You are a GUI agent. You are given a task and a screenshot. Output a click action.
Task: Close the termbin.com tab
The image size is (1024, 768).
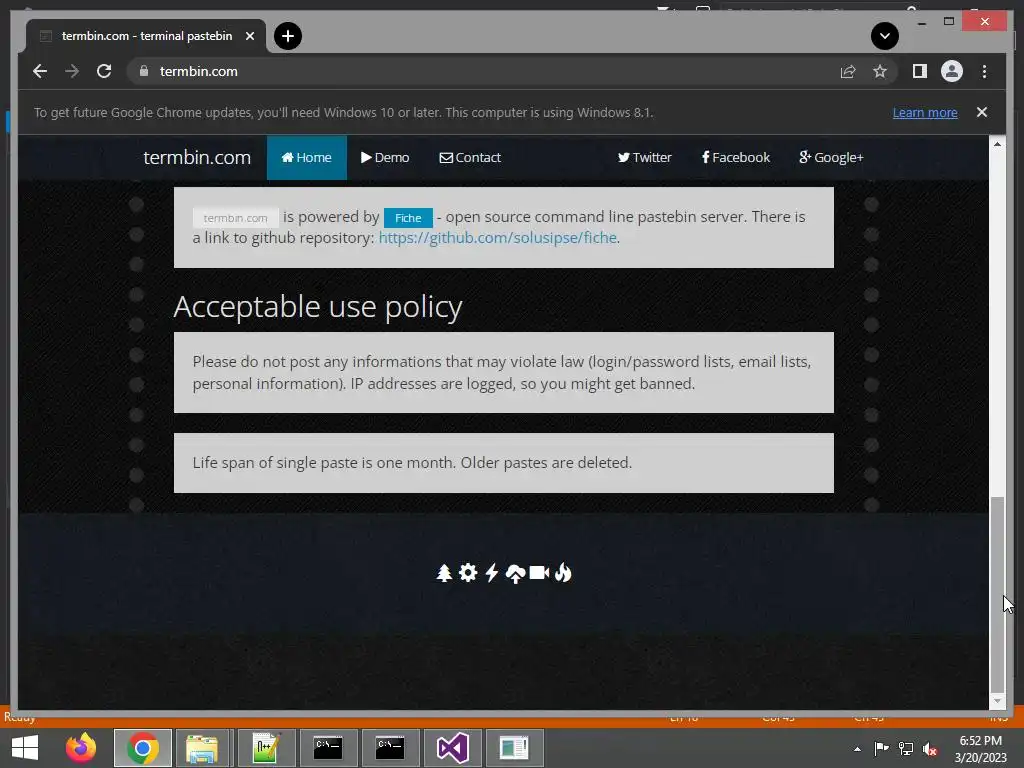(x=249, y=36)
